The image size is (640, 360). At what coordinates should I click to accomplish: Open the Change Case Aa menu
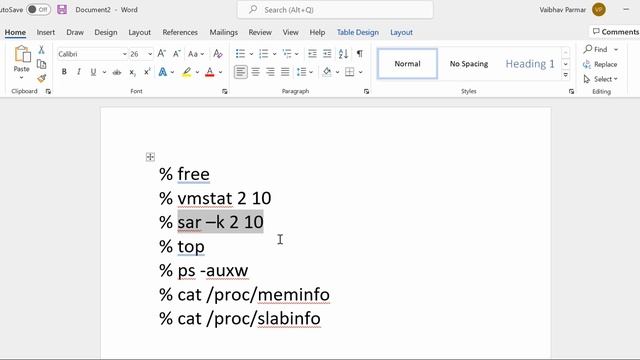(x=196, y=54)
